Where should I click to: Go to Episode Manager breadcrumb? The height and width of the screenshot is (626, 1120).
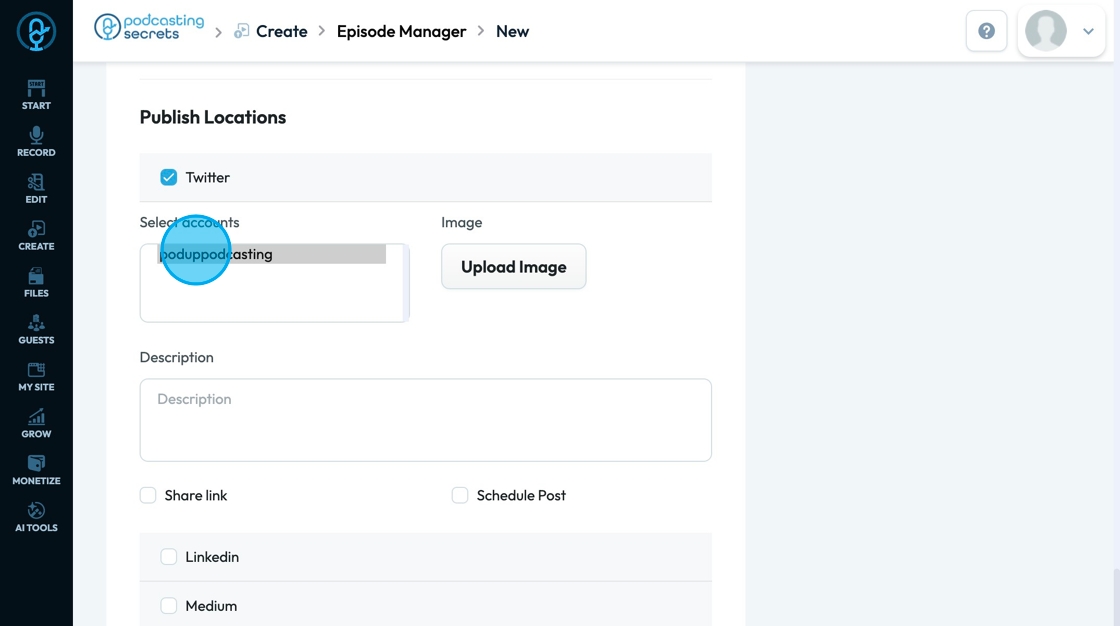point(401,31)
